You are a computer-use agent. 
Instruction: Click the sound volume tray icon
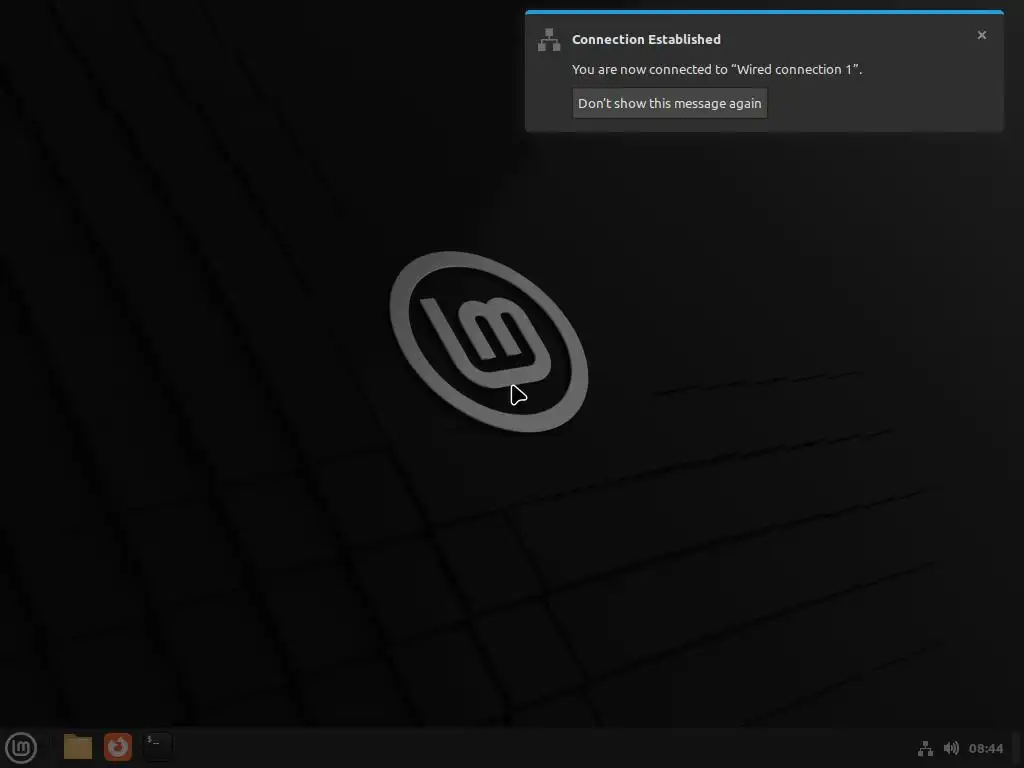coord(952,748)
